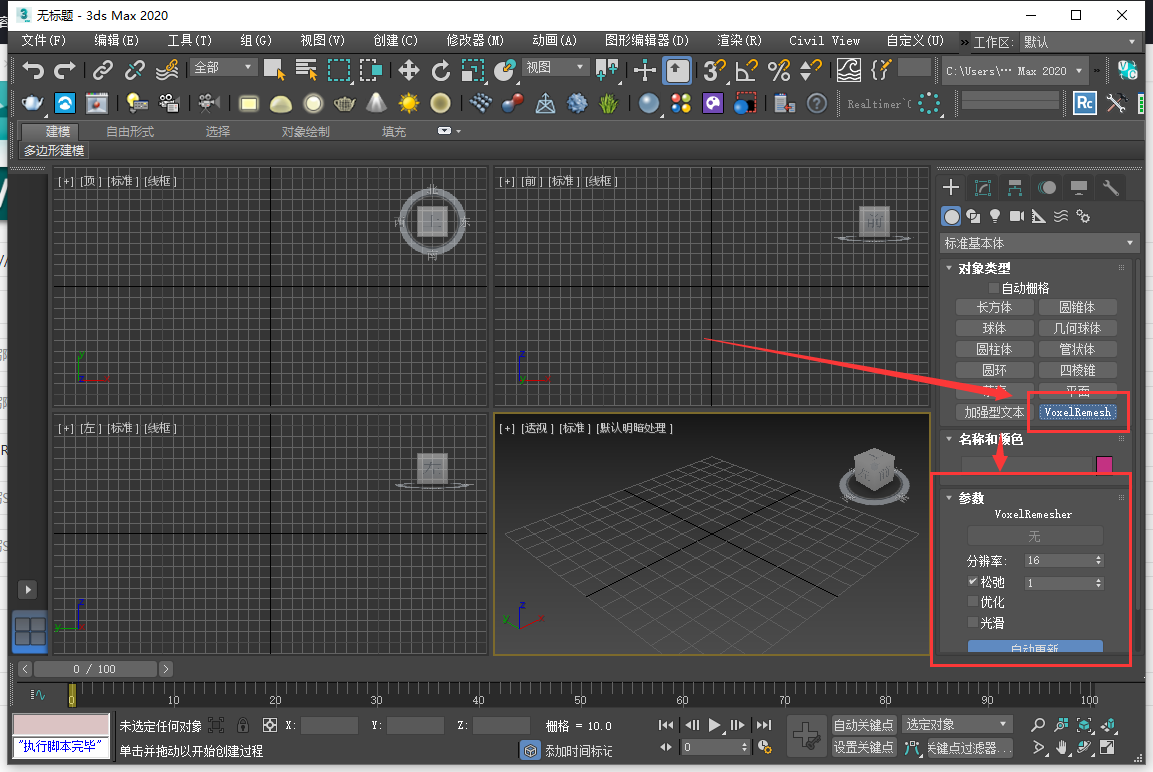The width and height of the screenshot is (1153, 772).
Task: Collapse the 参数 rollout
Action: (x=949, y=498)
